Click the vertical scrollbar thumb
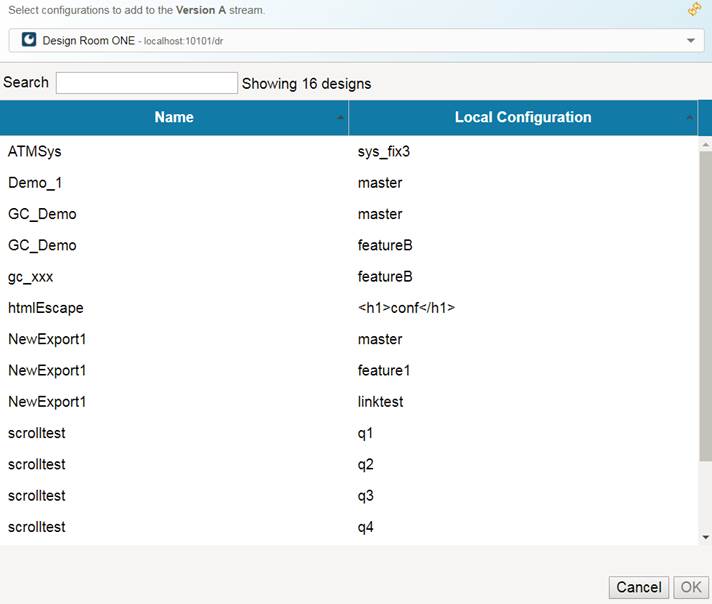The width and height of the screenshot is (712, 604). (x=705, y=300)
